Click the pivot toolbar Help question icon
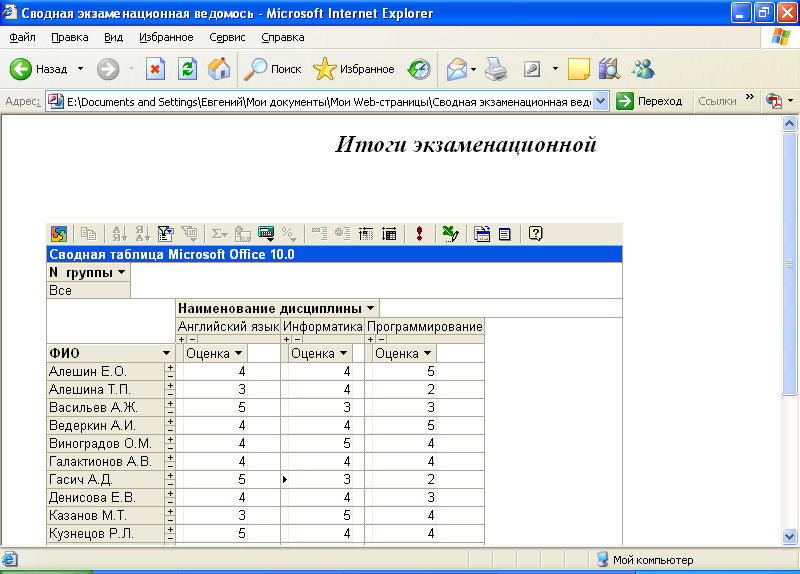The height and width of the screenshot is (574, 800). (535, 234)
